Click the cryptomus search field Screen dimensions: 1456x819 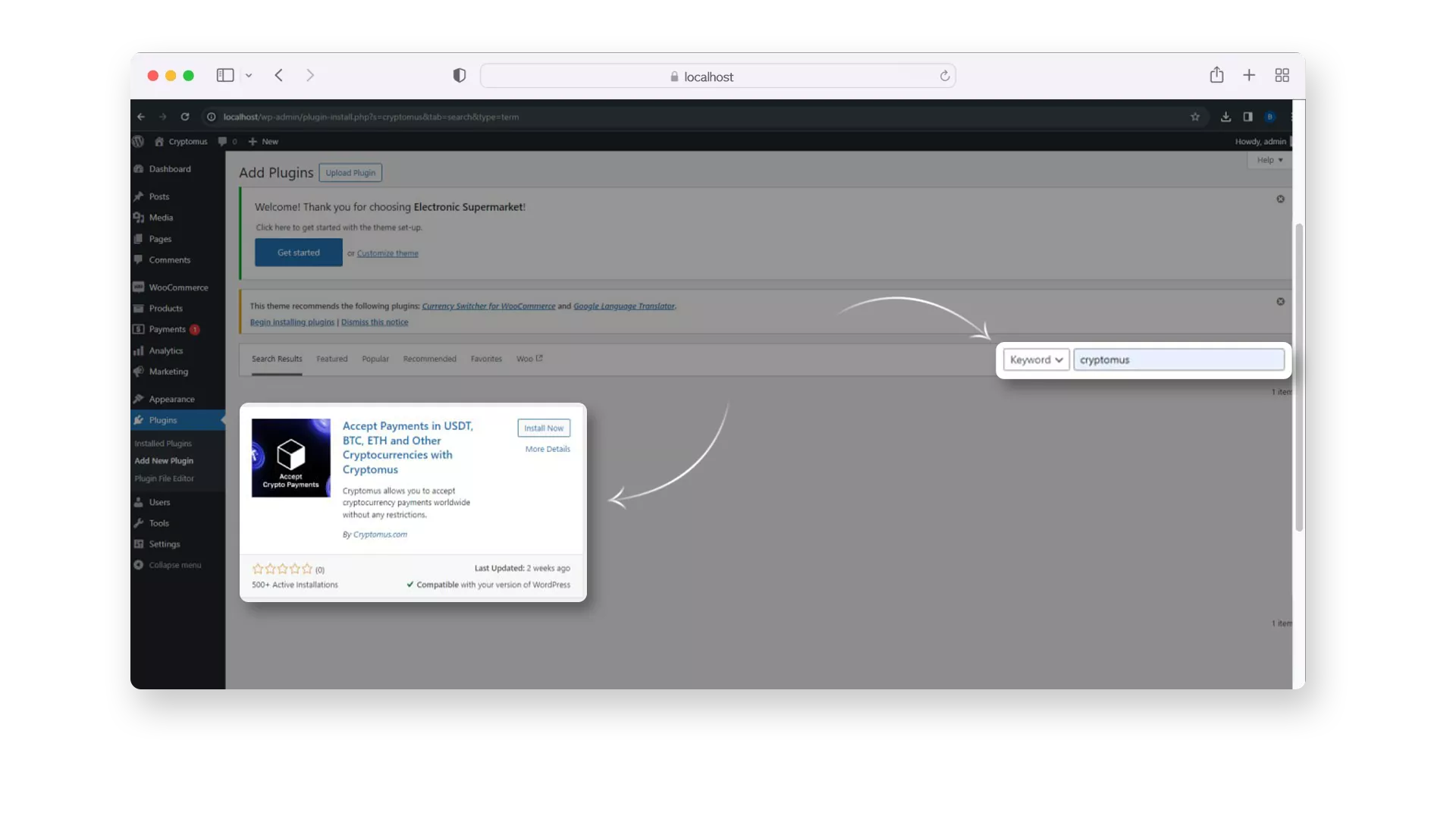coord(1178,360)
